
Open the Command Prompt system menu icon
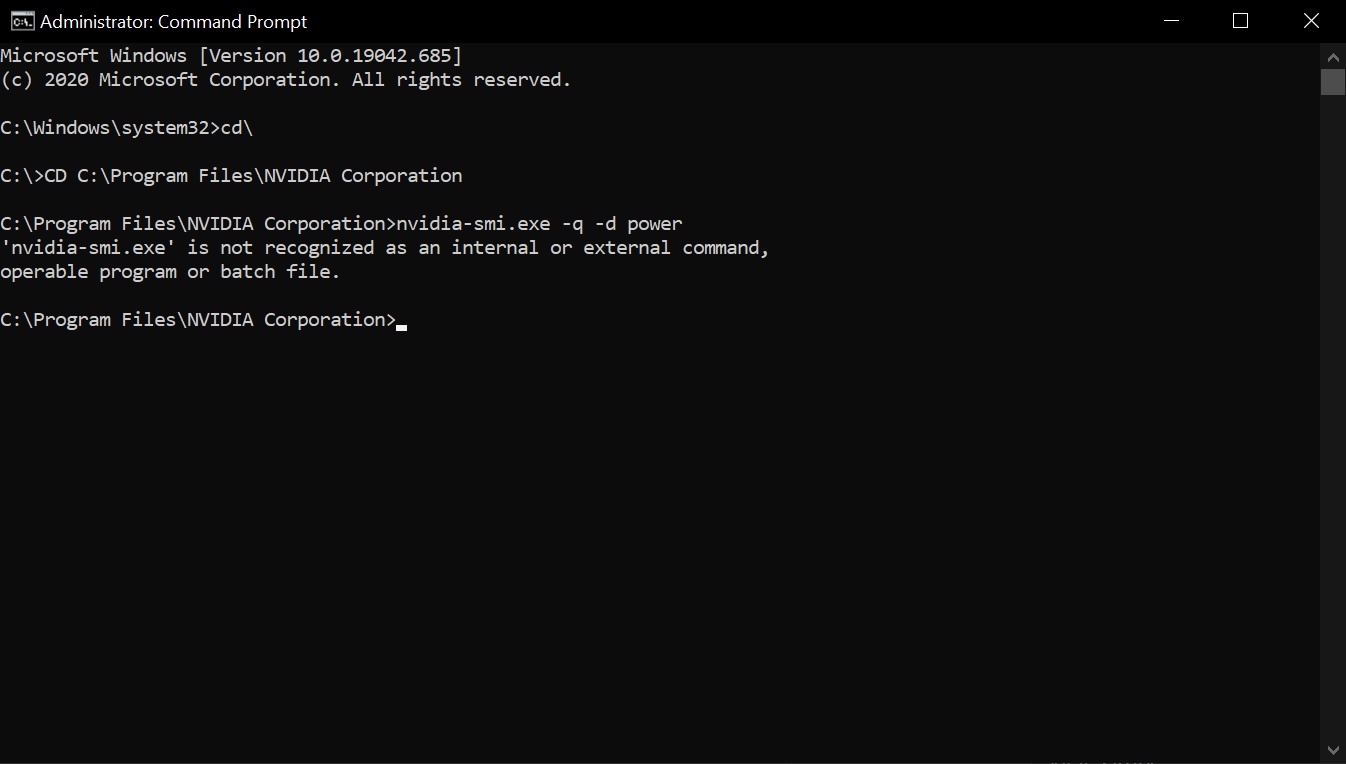[20, 21]
